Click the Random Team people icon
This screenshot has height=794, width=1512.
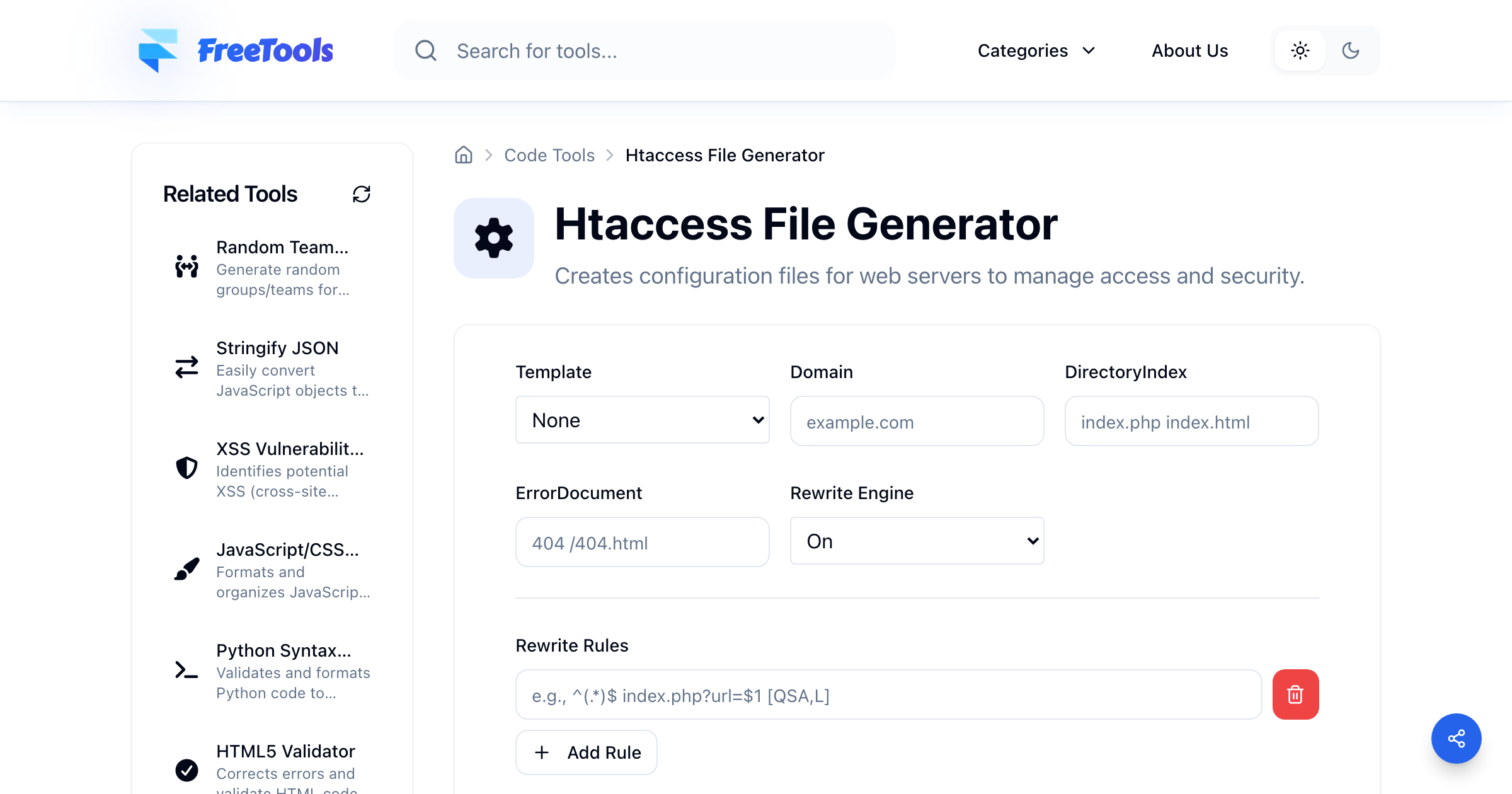[x=186, y=267]
